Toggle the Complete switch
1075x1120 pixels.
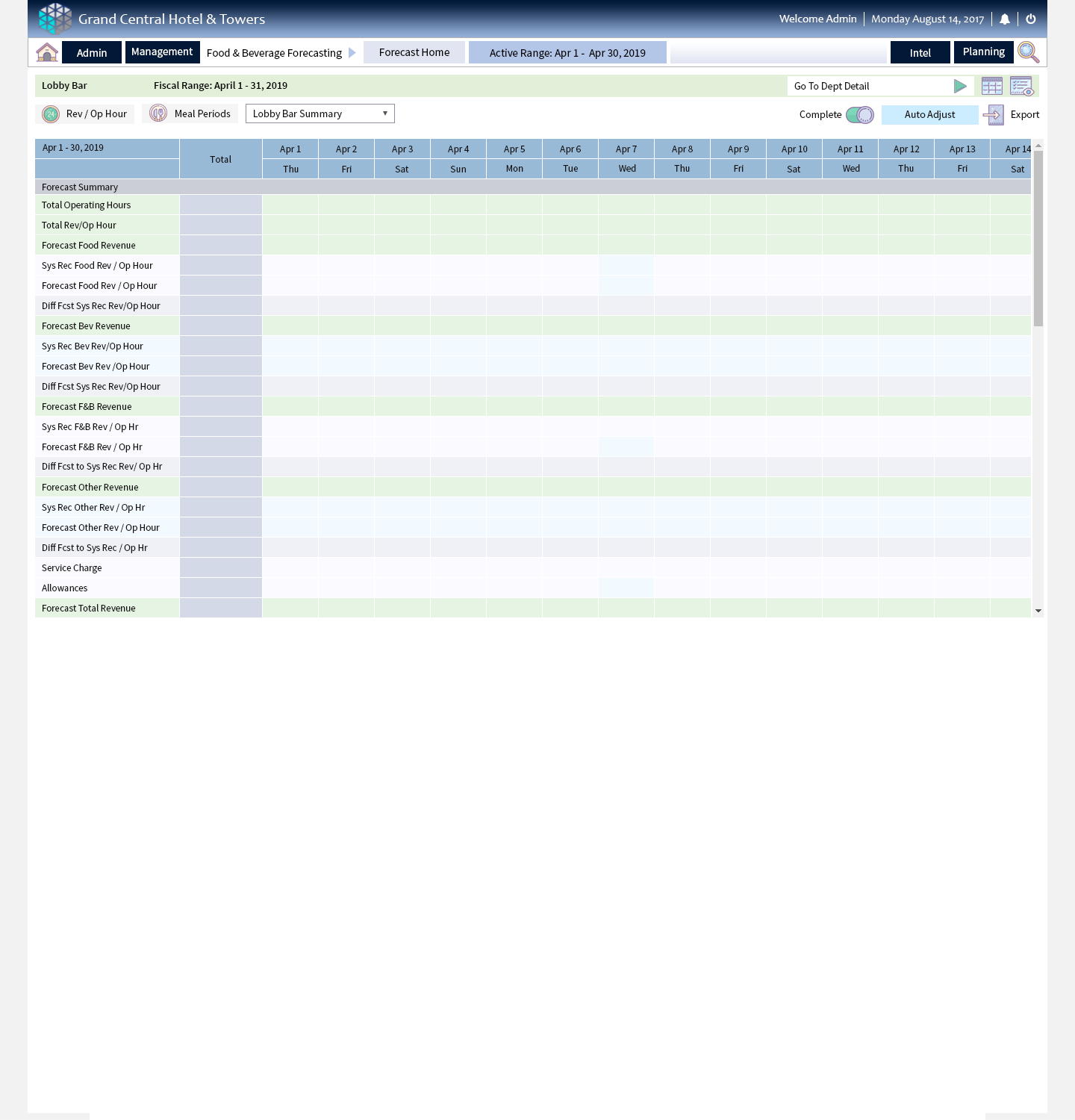[x=859, y=114]
